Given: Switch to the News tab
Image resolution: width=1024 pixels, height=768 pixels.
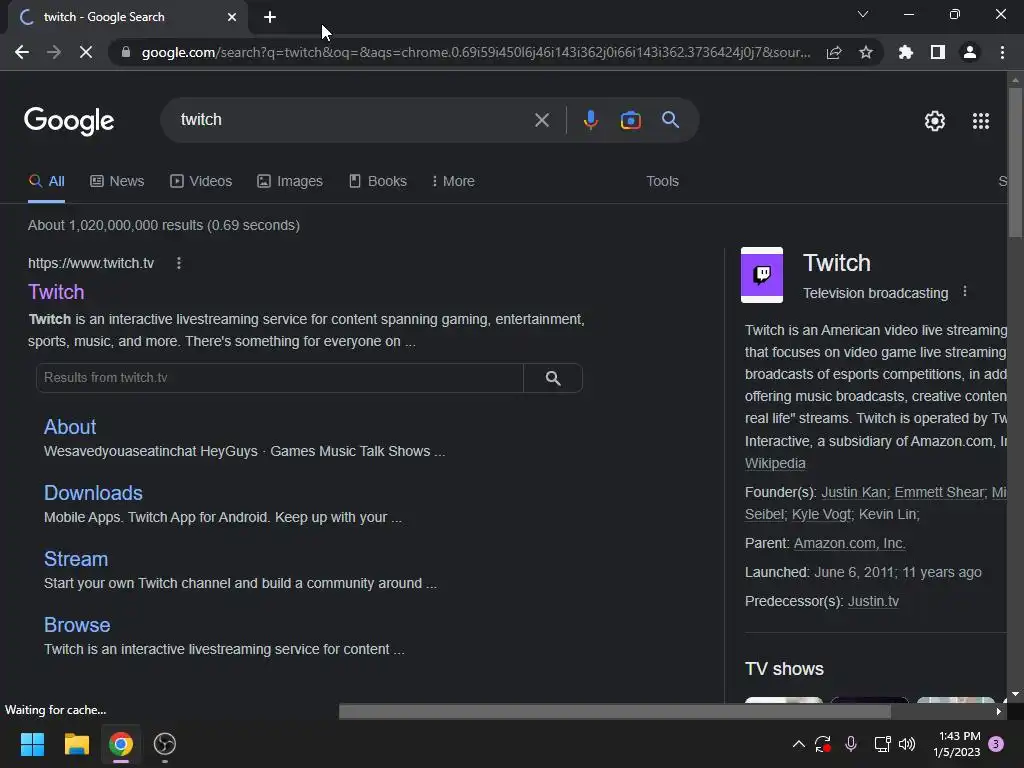Looking at the screenshot, I should click(x=117, y=182).
